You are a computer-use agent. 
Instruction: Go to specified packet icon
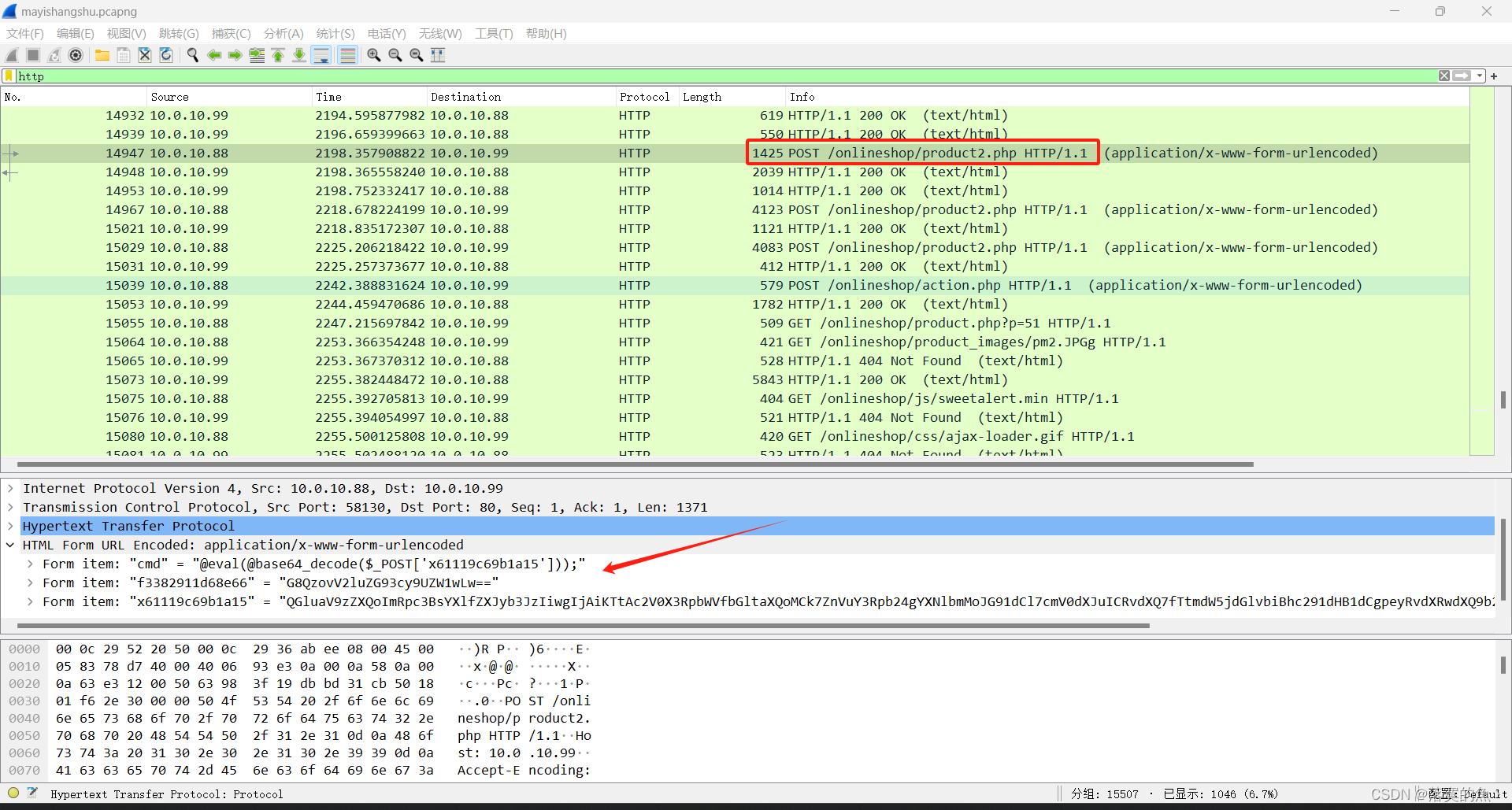[x=257, y=55]
